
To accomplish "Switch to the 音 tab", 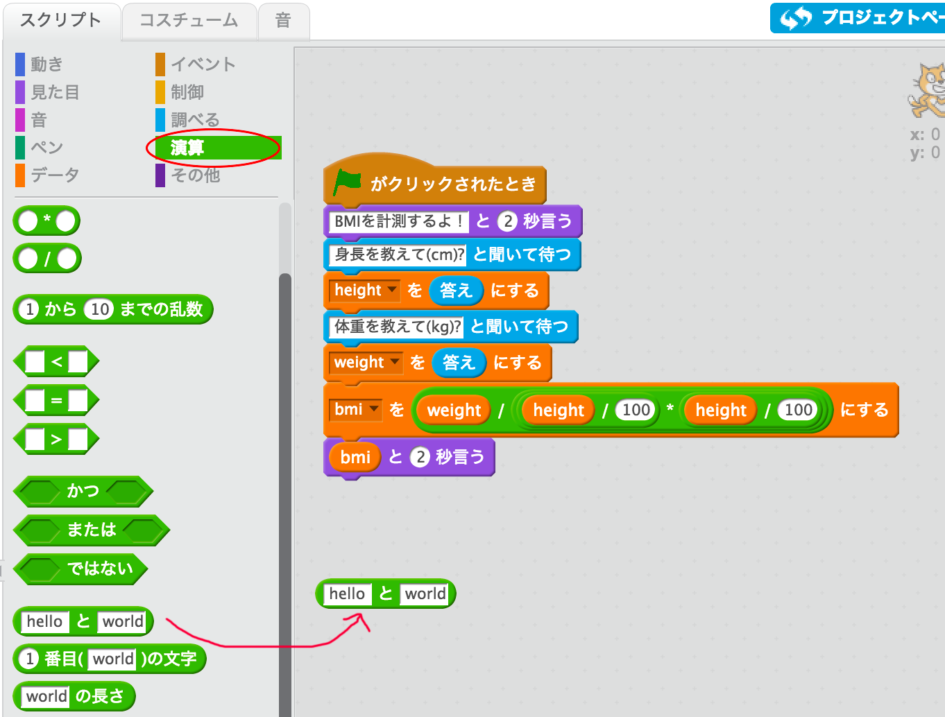I will click(x=284, y=20).
